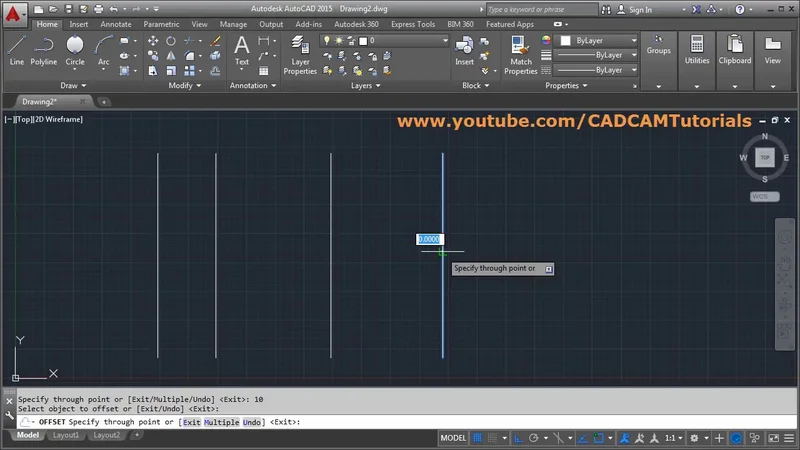Screen dimensions: 800x450
Task: Toggle Ortho mode in status bar
Action: pyautogui.click(x=518, y=438)
